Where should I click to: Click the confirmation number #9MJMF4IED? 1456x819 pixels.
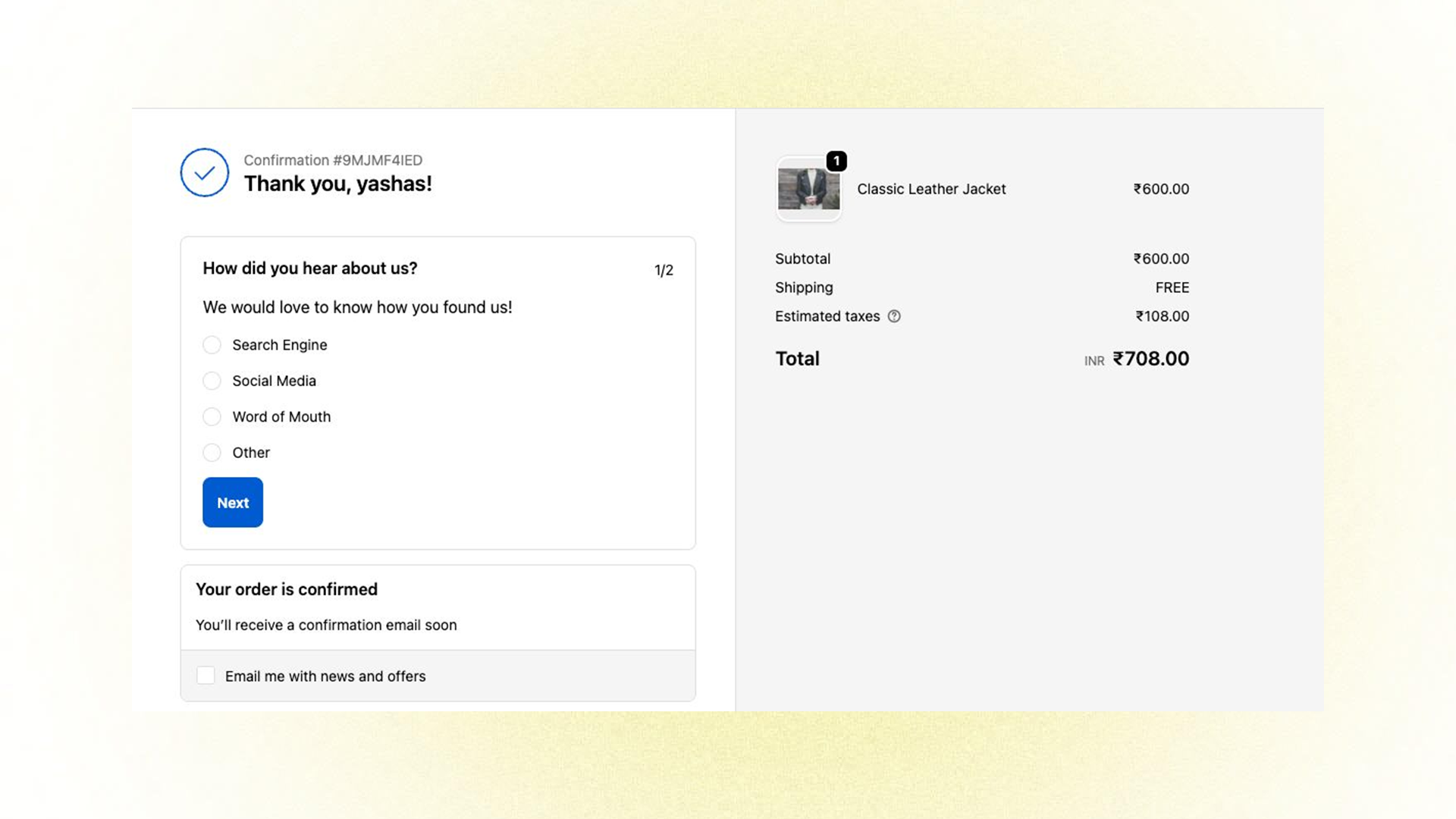point(333,160)
